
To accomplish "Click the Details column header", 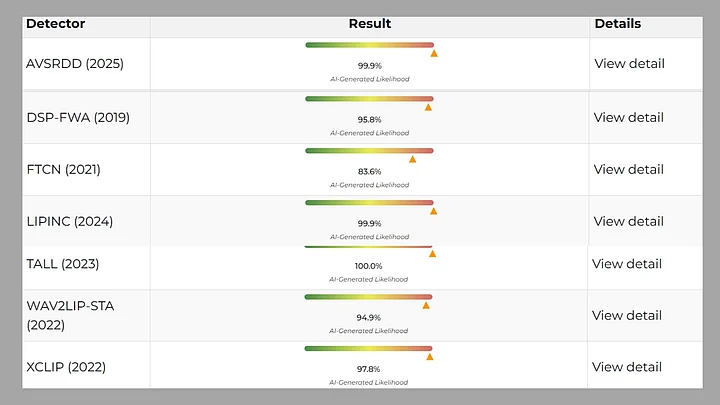I will [618, 23].
